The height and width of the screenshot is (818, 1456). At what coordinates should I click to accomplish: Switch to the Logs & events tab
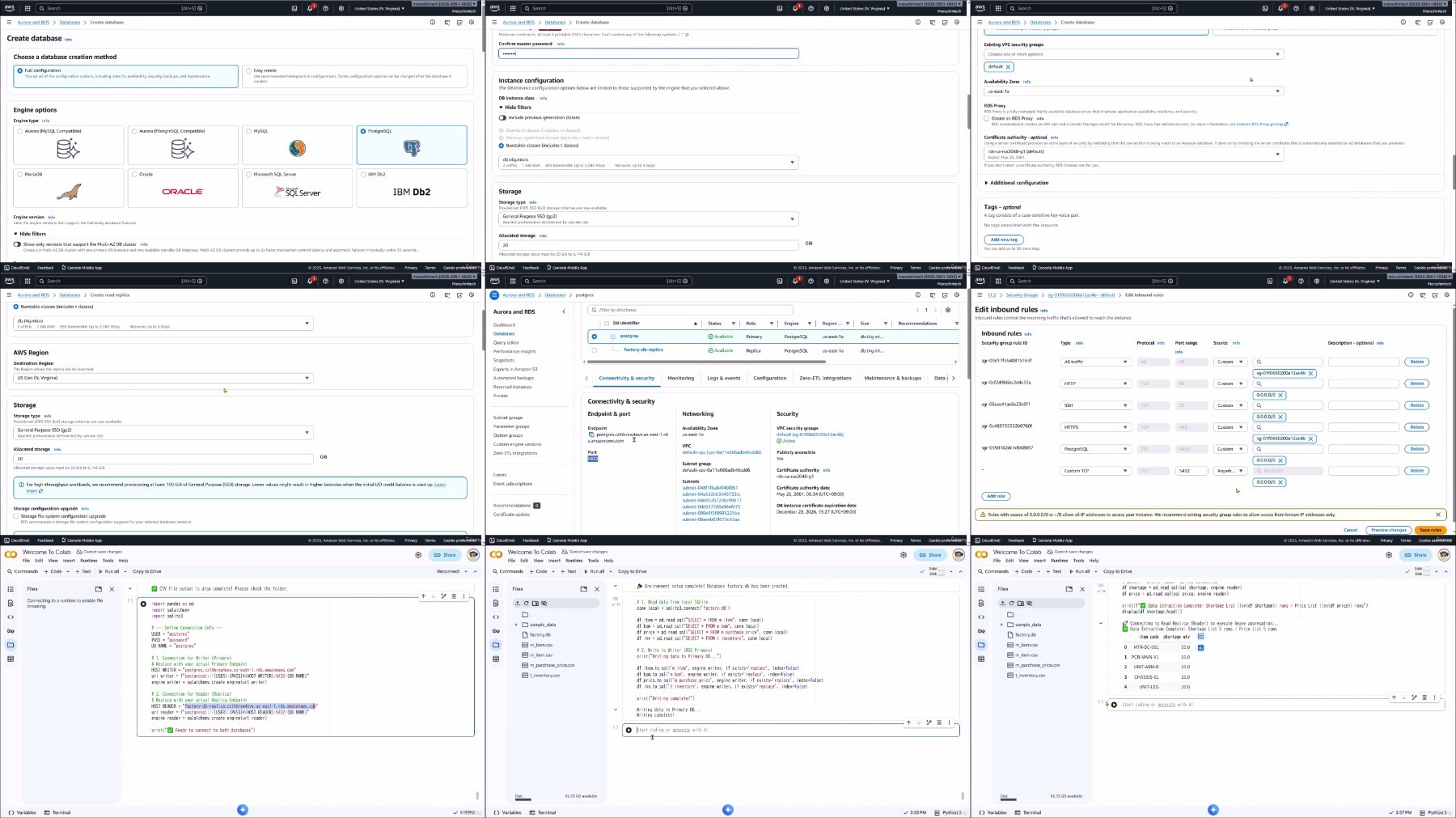[723, 378]
